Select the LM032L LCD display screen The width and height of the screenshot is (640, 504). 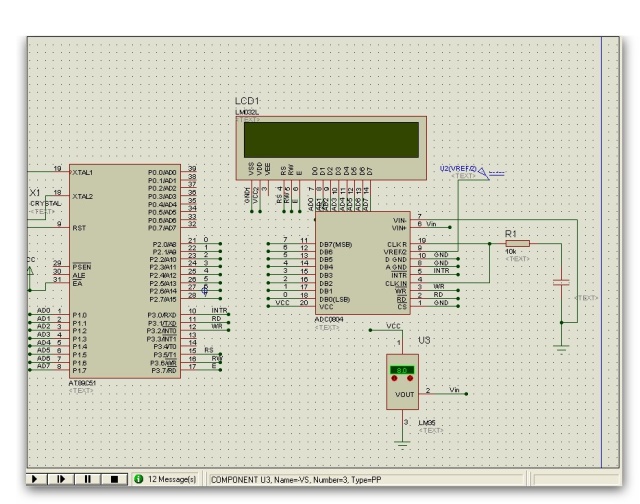330,138
